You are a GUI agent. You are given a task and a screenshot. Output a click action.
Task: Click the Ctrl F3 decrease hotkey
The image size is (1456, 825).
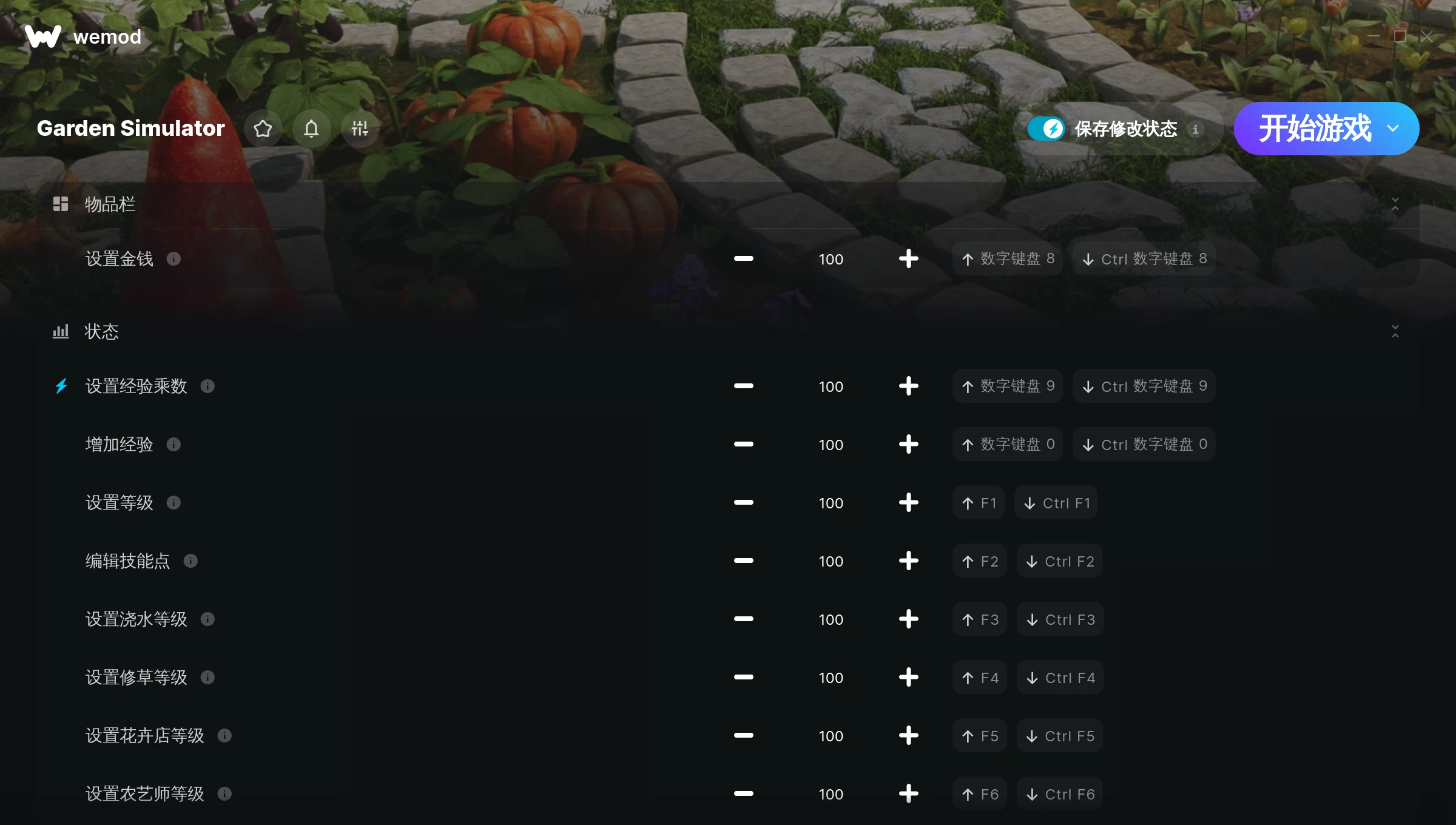(1060, 619)
